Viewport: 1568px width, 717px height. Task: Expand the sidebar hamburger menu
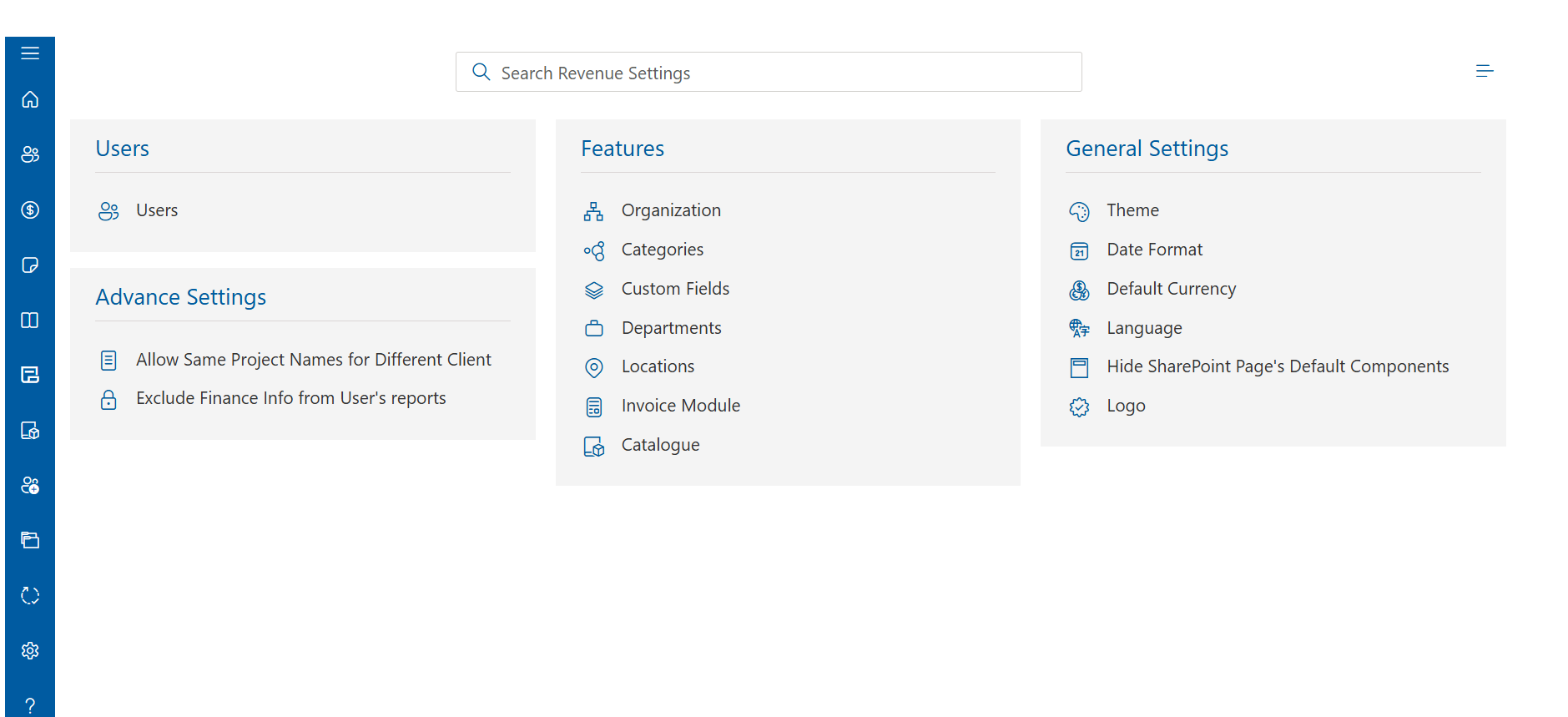[x=30, y=53]
